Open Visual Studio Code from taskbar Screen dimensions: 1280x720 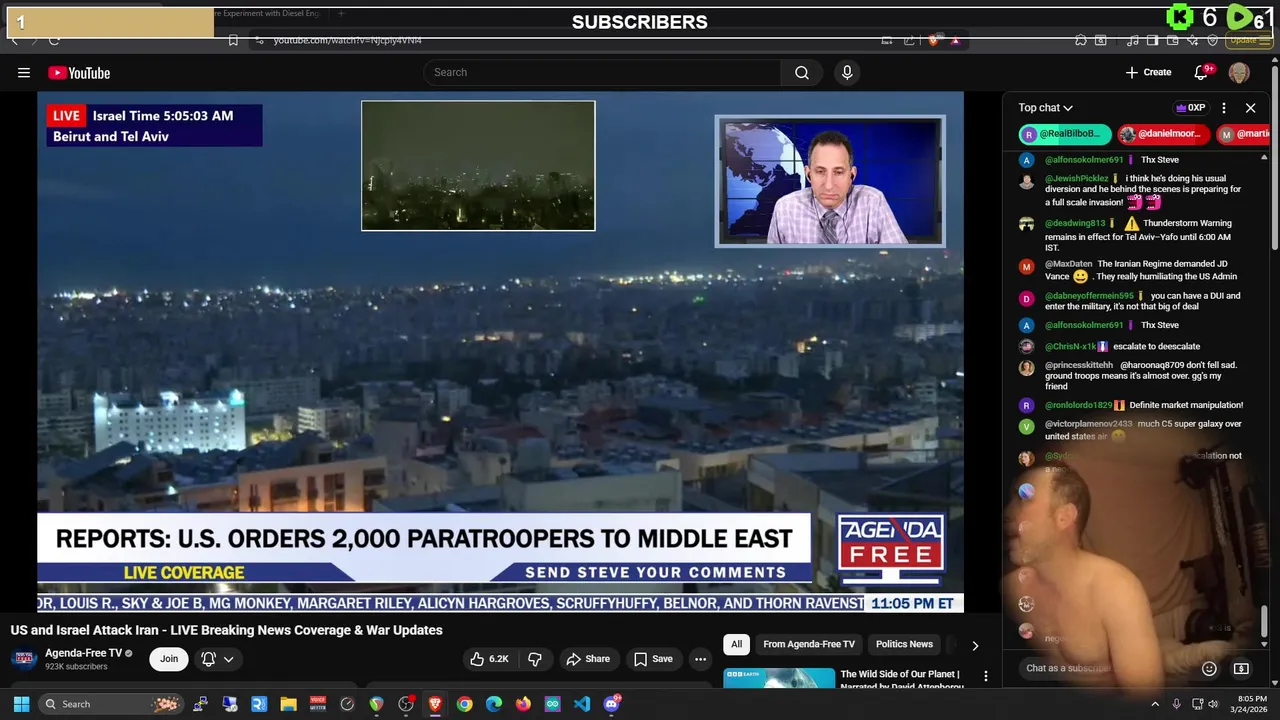(x=582, y=704)
